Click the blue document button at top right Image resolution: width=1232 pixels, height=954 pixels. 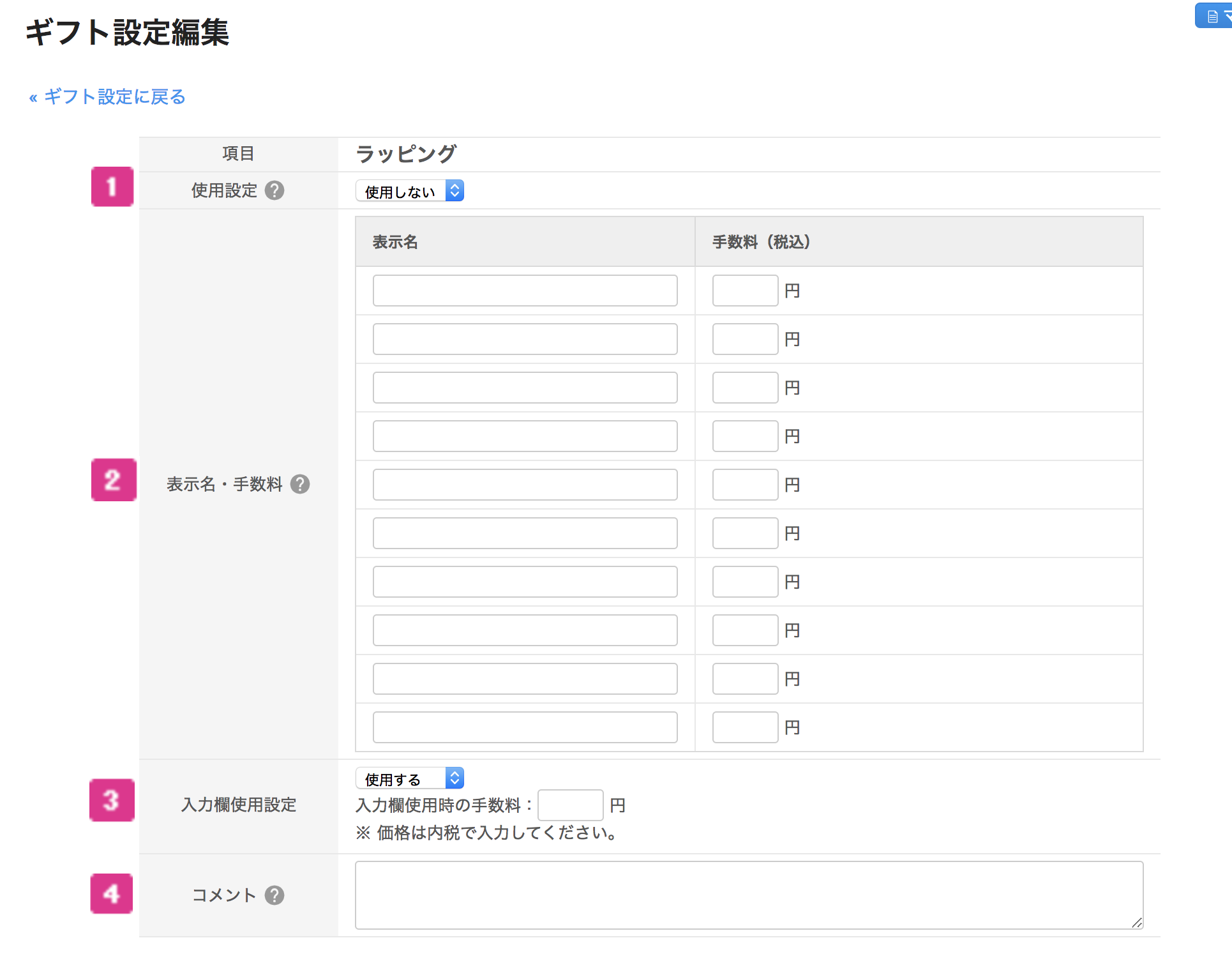coord(1214,16)
